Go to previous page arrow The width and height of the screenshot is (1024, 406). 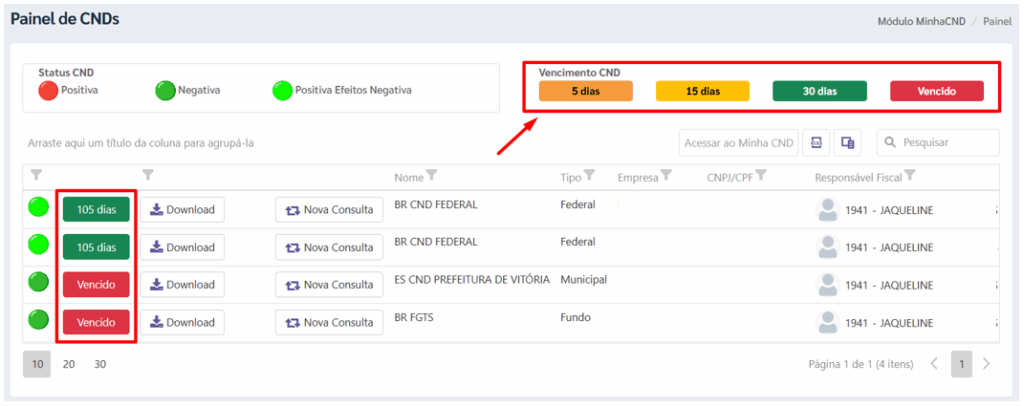pyautogui.click(x=934, y=364)
